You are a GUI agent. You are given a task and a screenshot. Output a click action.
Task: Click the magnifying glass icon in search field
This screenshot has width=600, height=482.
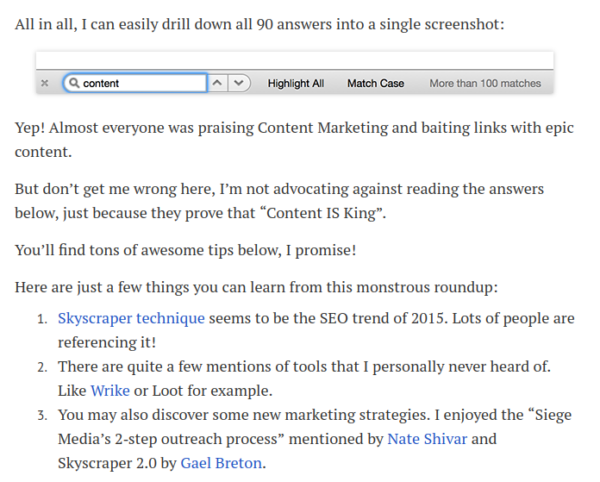74,83
